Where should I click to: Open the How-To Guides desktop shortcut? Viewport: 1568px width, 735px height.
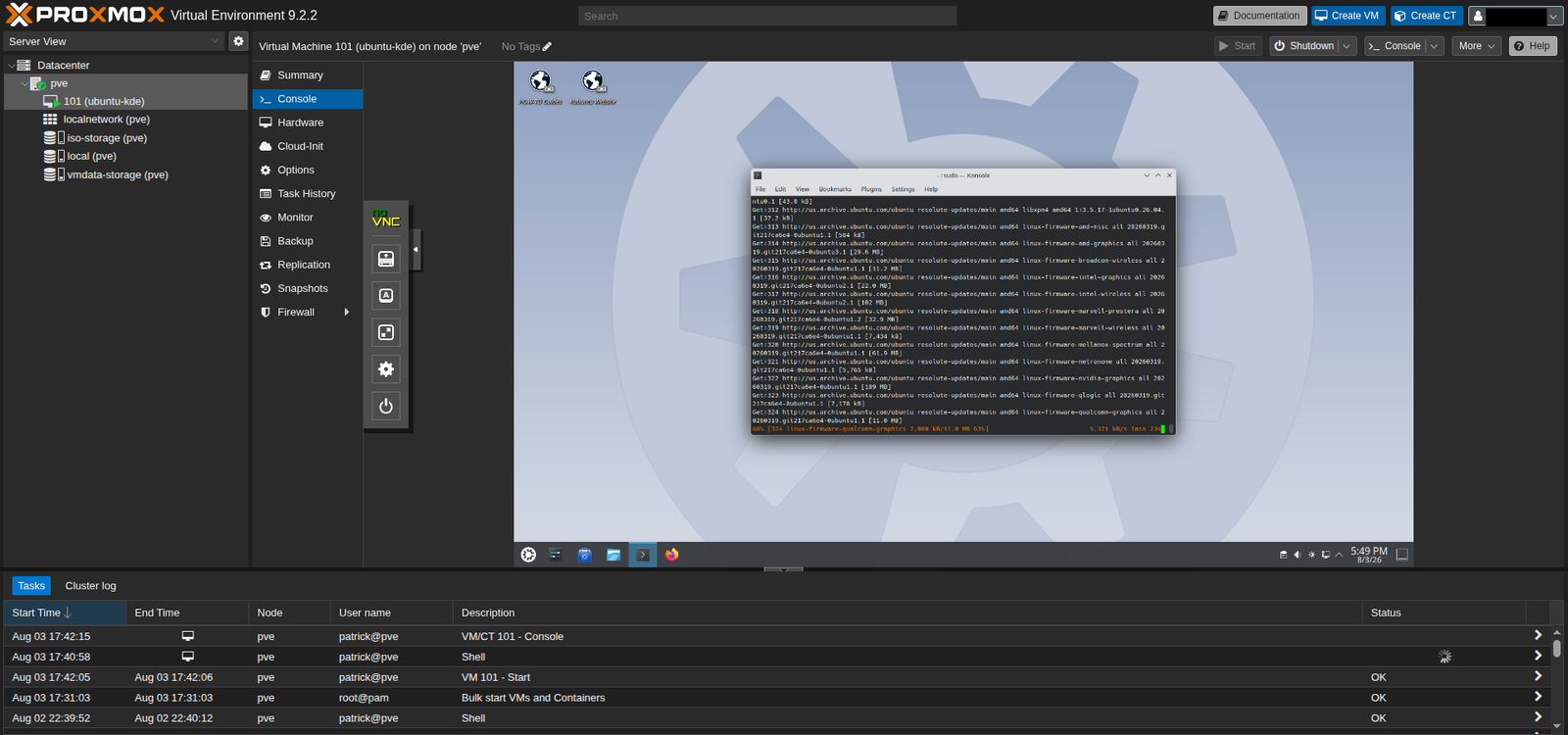click(540, 86)
